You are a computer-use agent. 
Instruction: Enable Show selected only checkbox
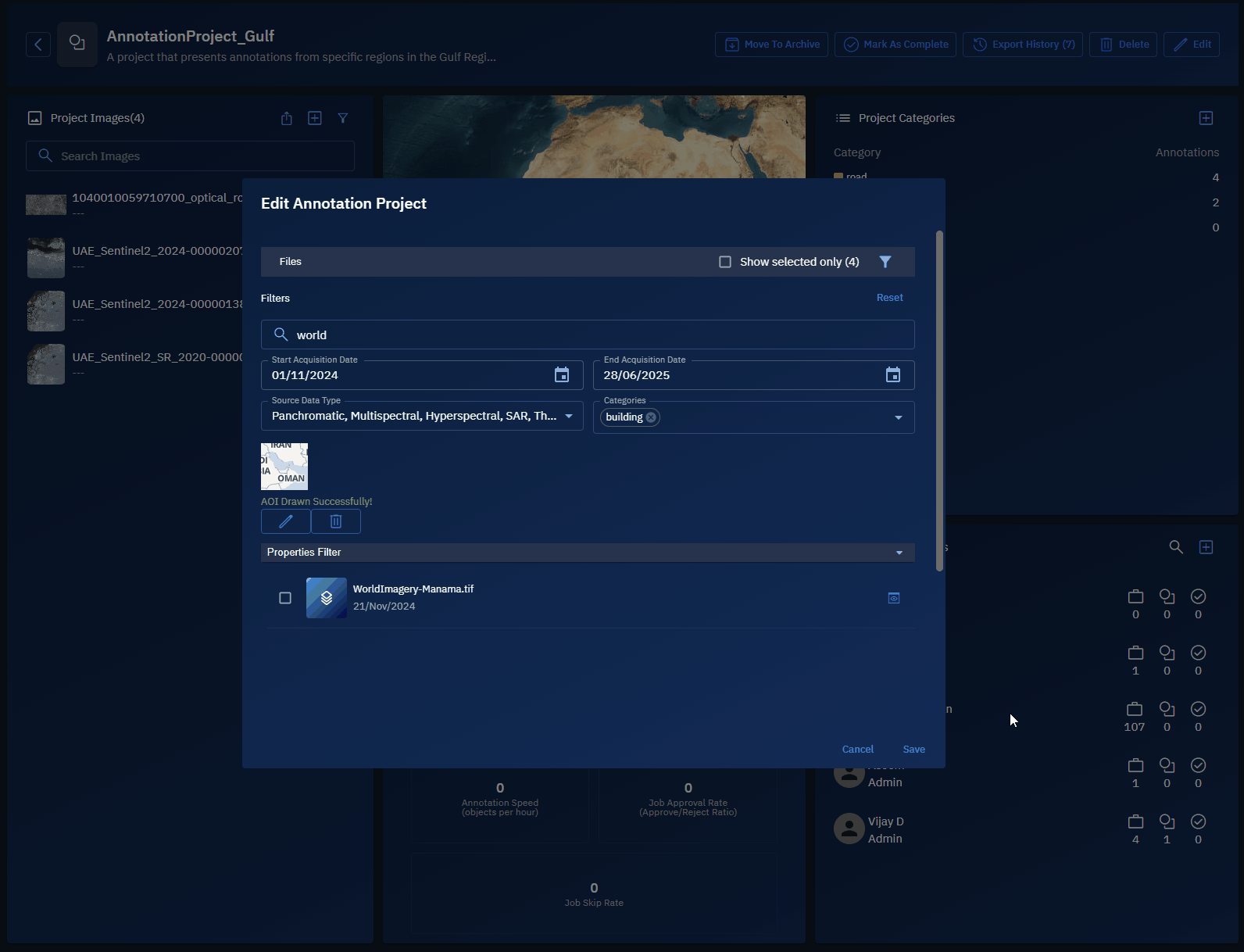coord(725,262)
